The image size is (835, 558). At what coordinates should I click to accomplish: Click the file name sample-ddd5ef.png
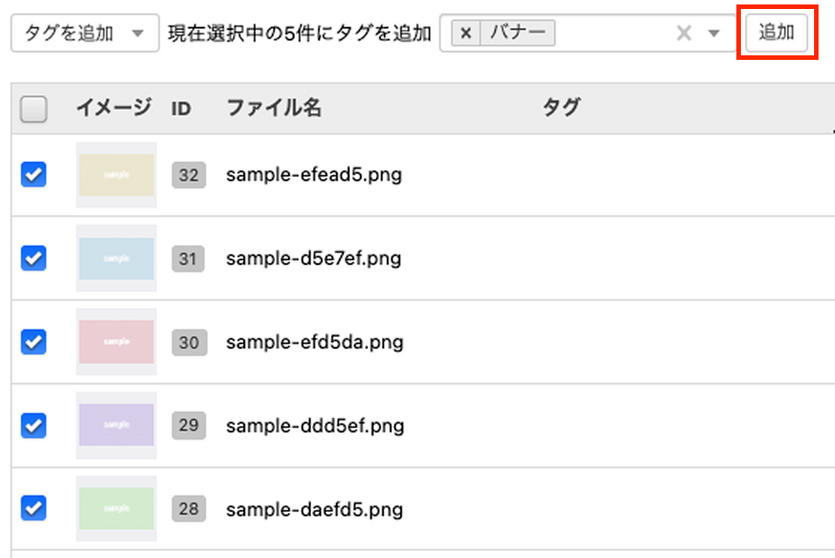coord(315,426)
